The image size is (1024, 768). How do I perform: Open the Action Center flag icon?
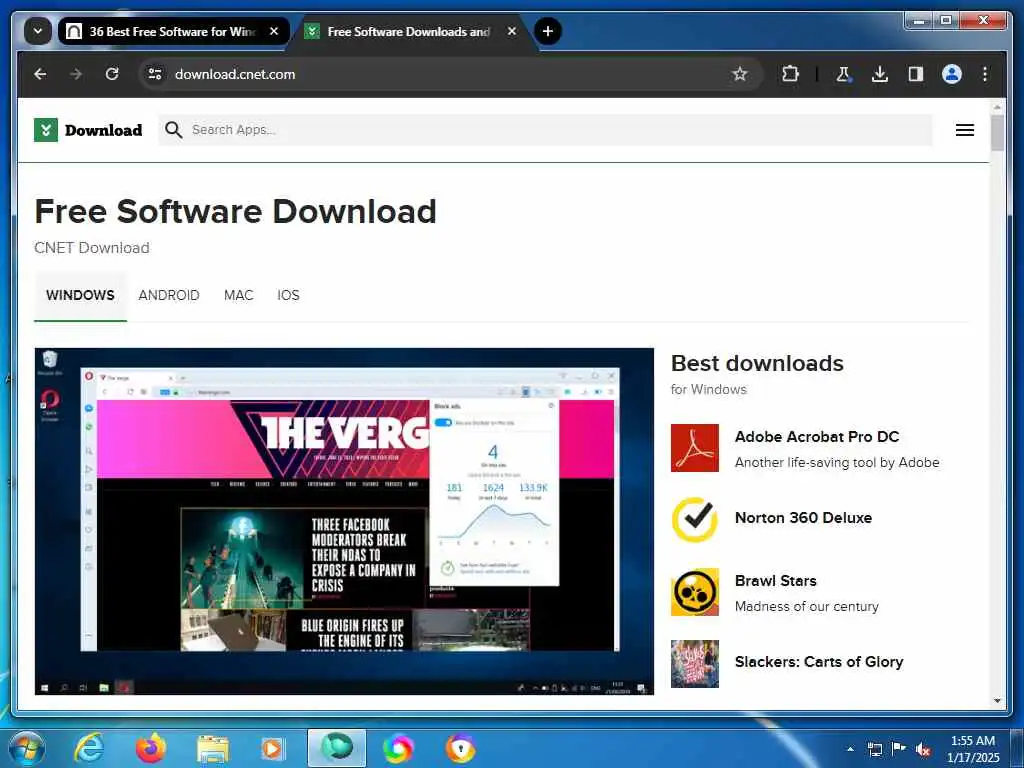pos(899,749)
